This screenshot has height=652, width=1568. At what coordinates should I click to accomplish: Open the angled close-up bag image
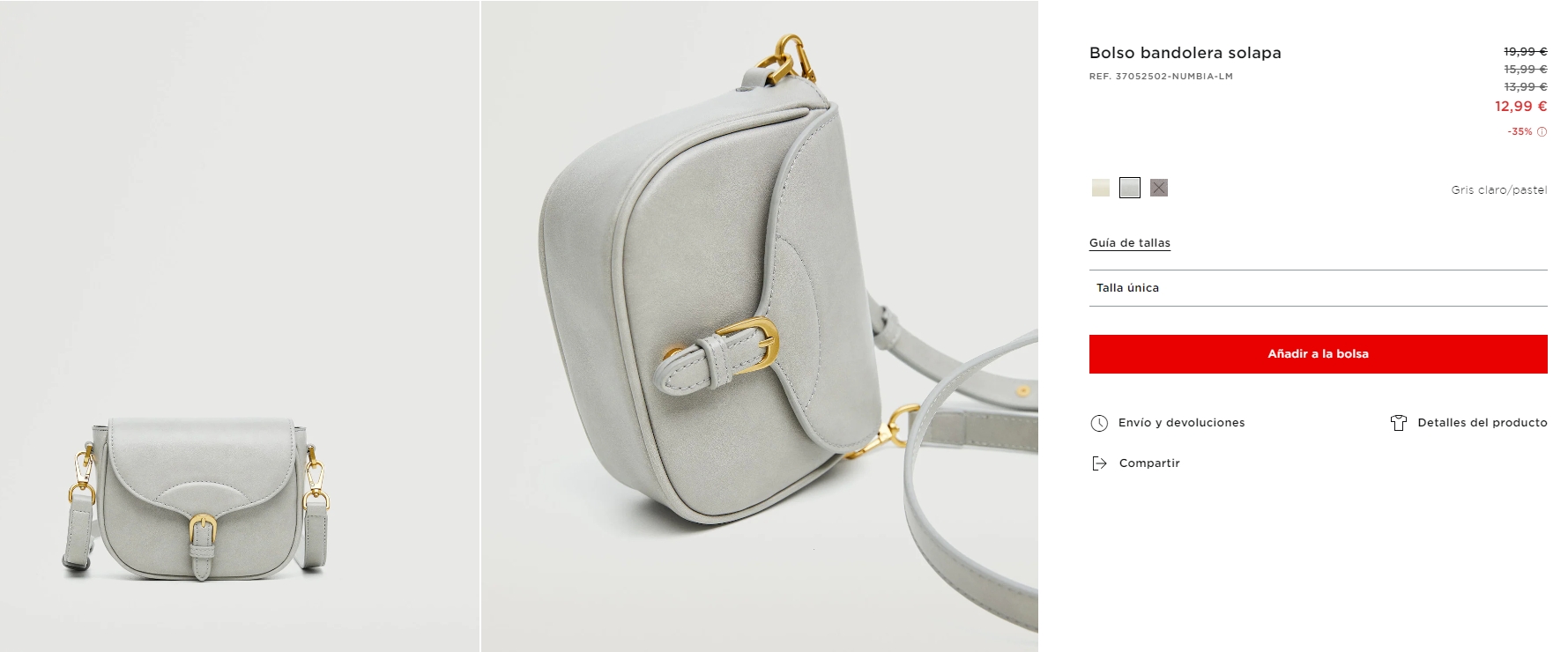point(760,326)
